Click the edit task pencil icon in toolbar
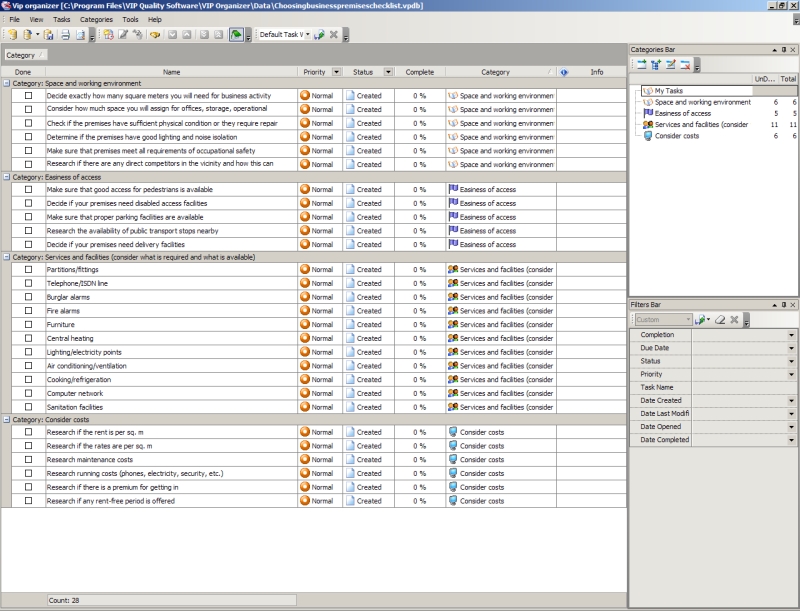 click(x=122, y=35)
